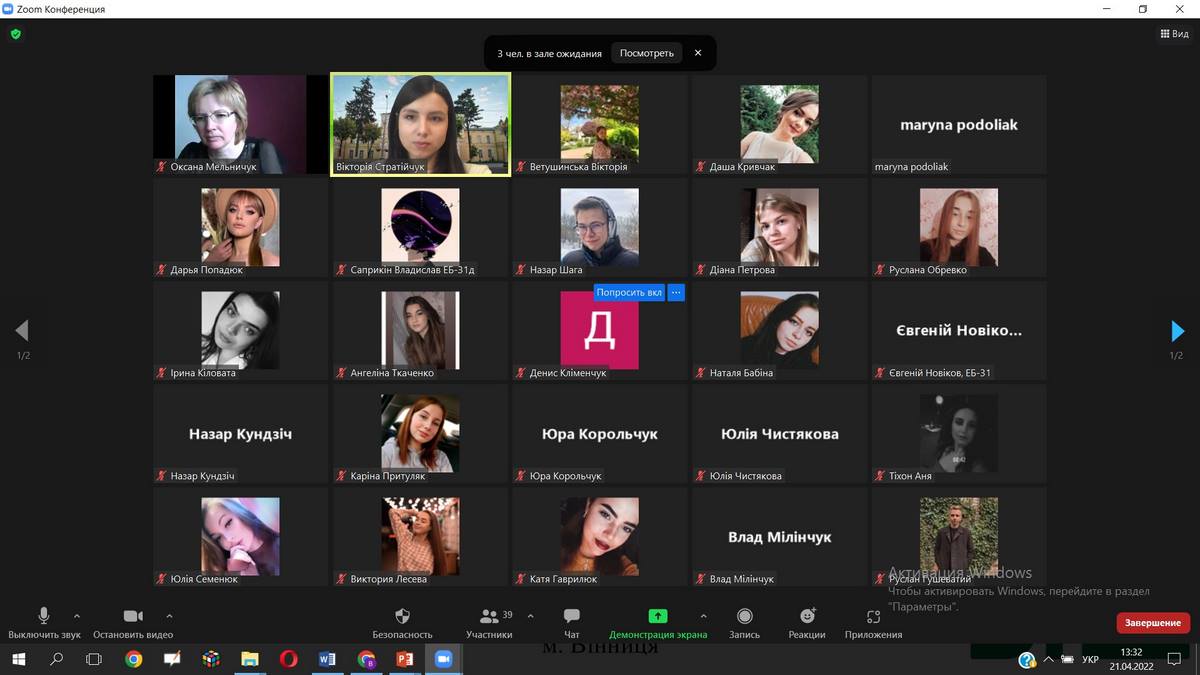Expand video options arrow beside camera
Screen dimensions: 1200x675
pos(169,616)
